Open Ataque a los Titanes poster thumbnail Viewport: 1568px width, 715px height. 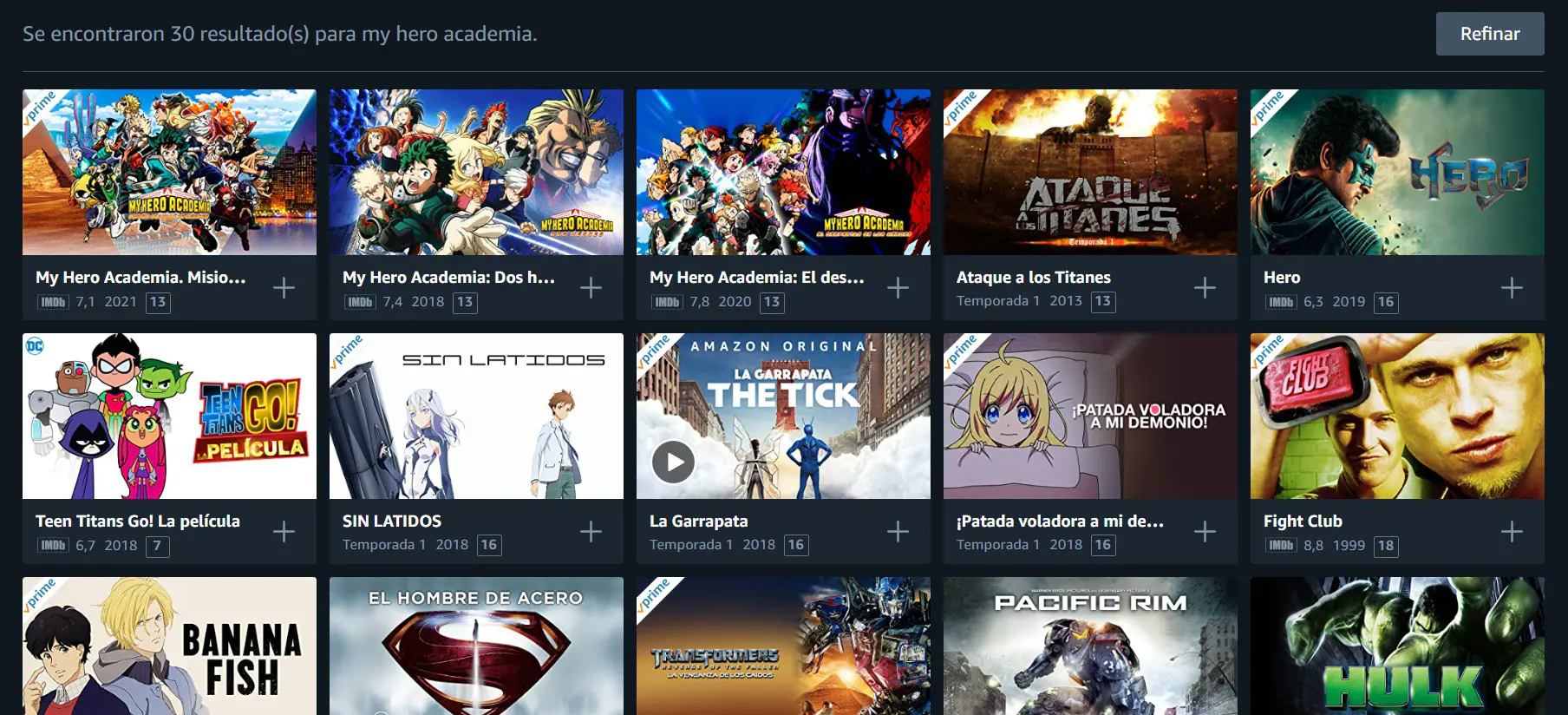pyautogui.click(x=1090, y=172)
